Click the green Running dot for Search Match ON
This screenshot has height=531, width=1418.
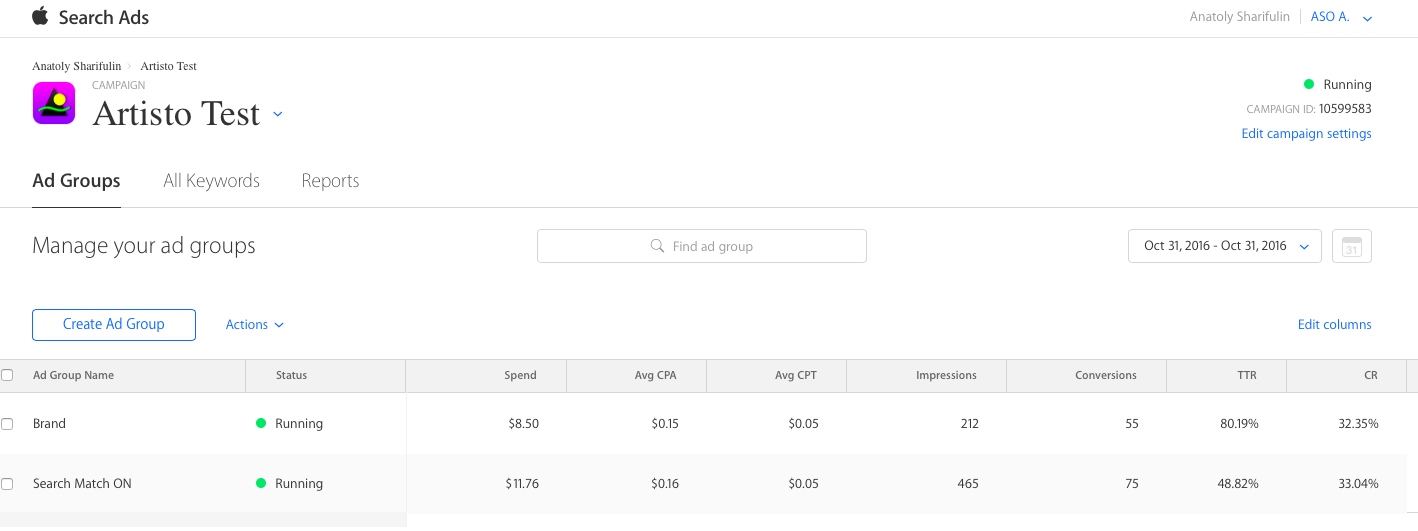(x=261, y=483)
